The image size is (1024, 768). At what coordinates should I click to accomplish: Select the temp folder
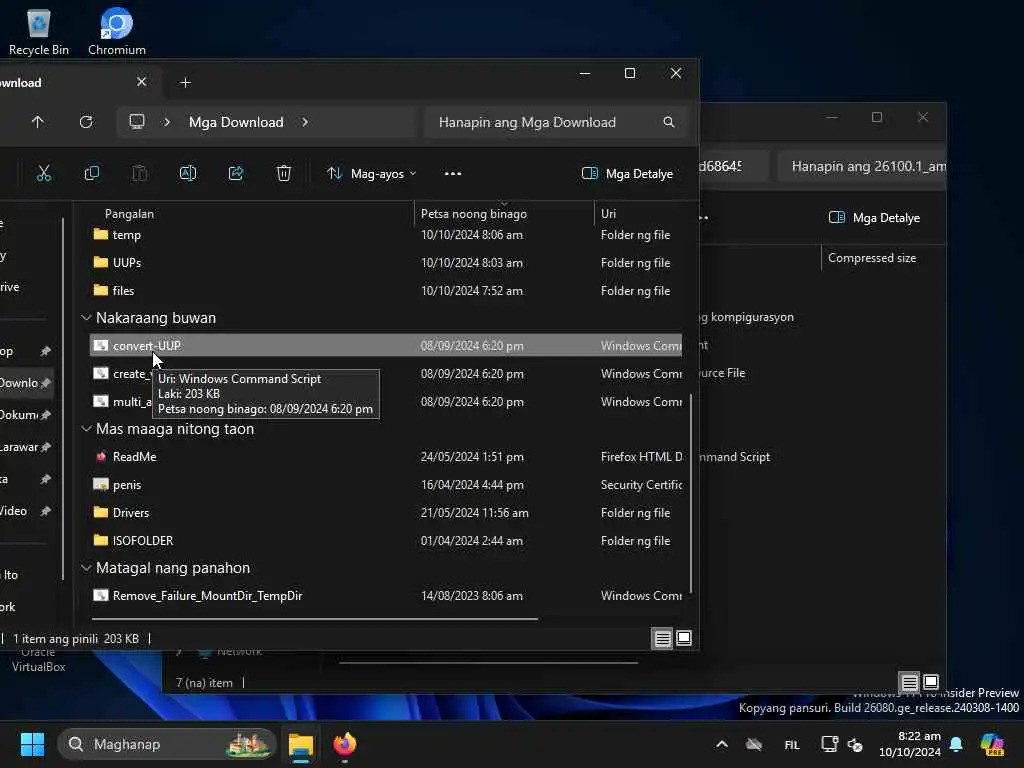tap(385, 234)
